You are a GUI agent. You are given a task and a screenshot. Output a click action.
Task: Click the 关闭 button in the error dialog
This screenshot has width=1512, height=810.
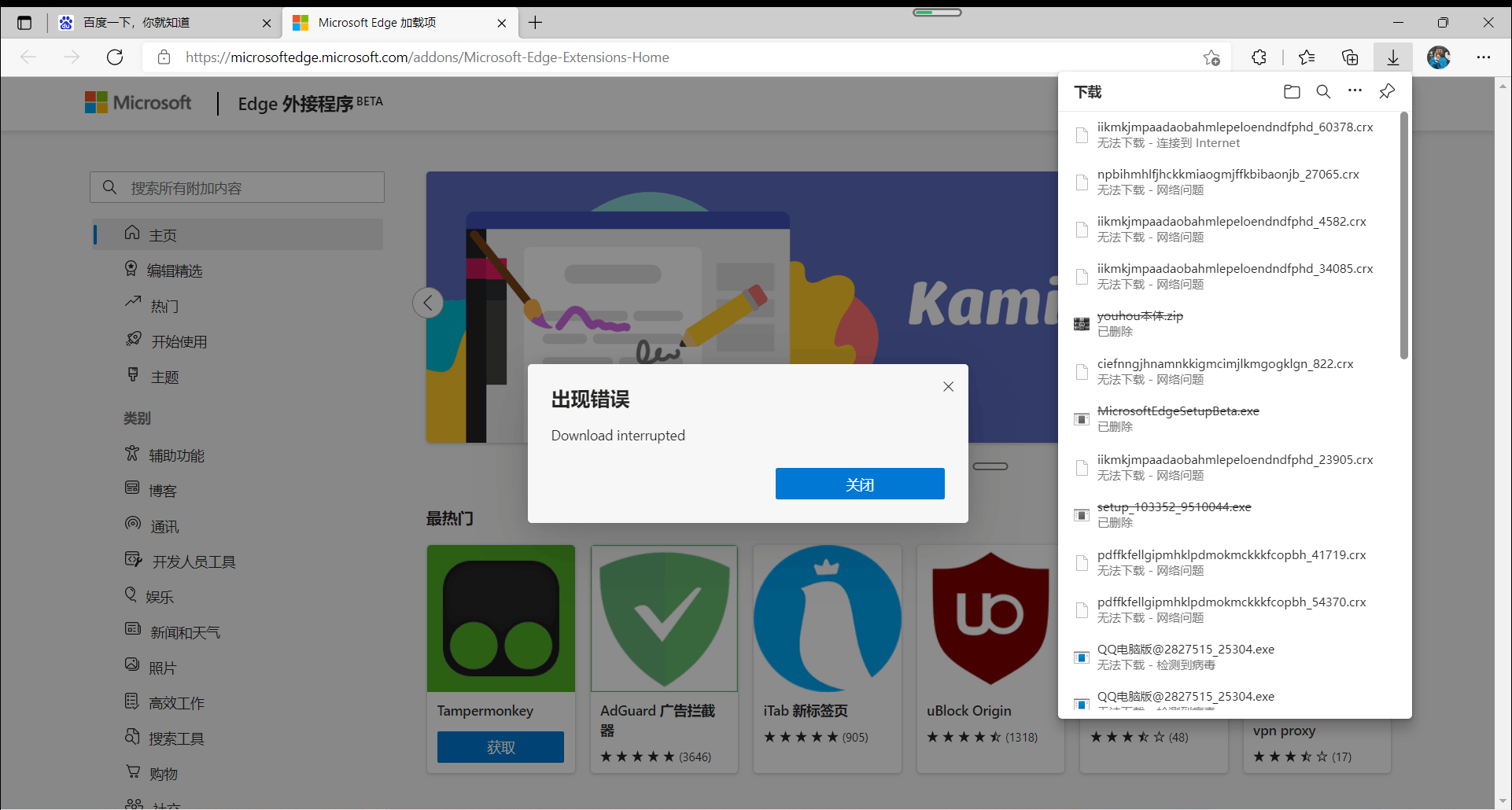[860, 484]
